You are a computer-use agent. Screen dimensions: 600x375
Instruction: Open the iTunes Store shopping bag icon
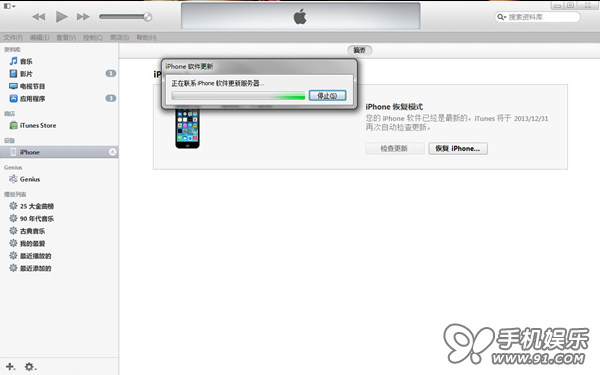click(13, 125)
